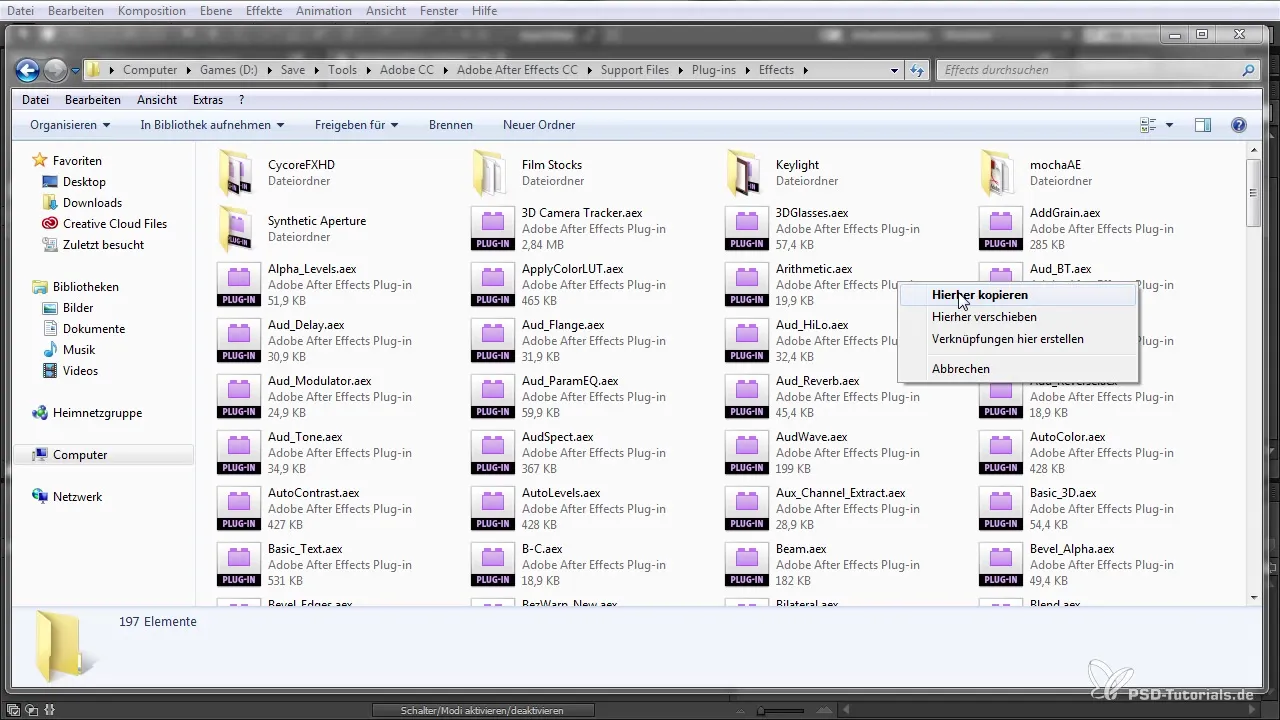This screenshot has width=1280, height=720.
Task: Click the Effects durchsuchen search field
Action: (1097, 70)
